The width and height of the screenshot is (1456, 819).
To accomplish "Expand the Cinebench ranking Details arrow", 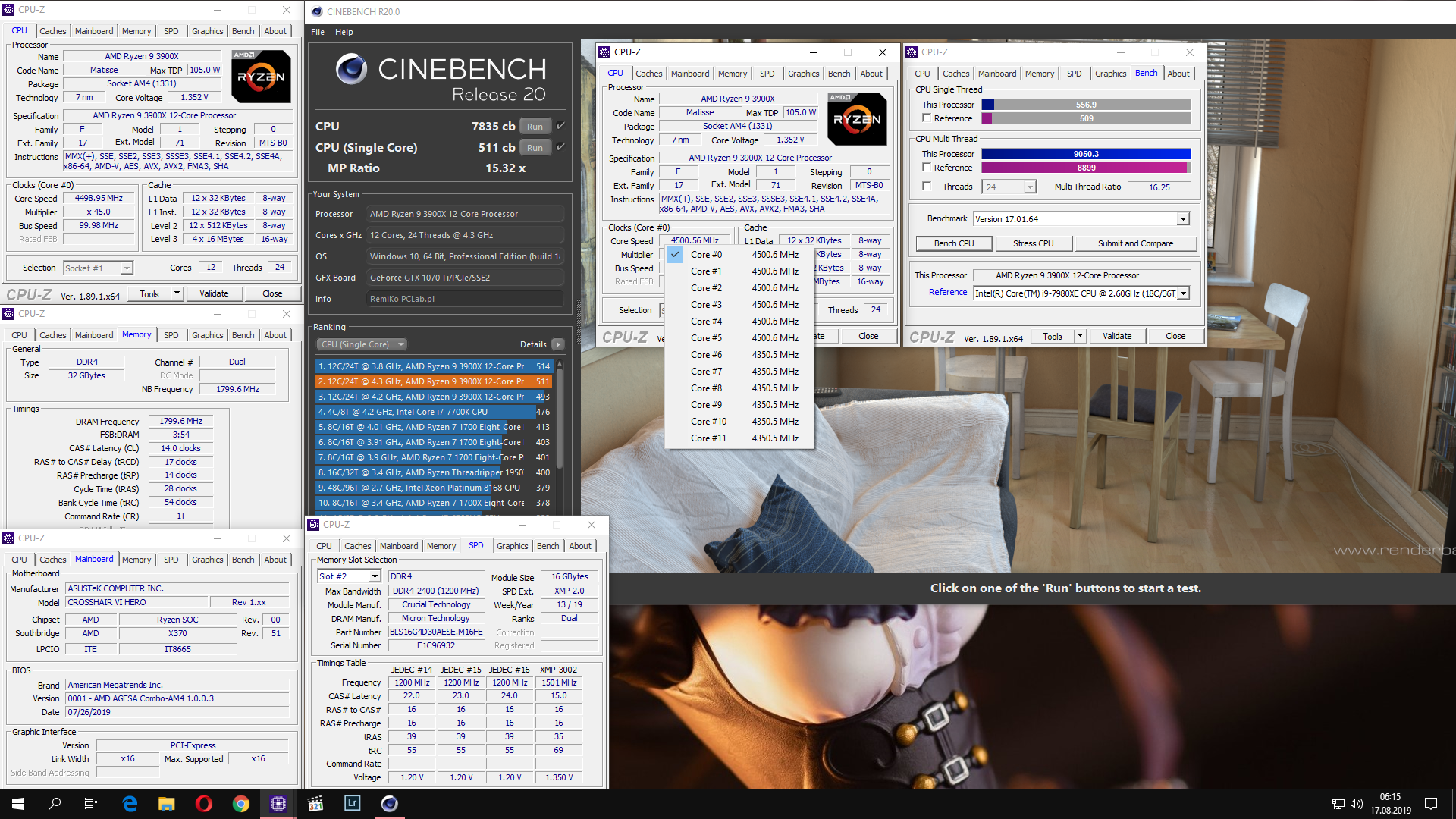I will (558, 344).
